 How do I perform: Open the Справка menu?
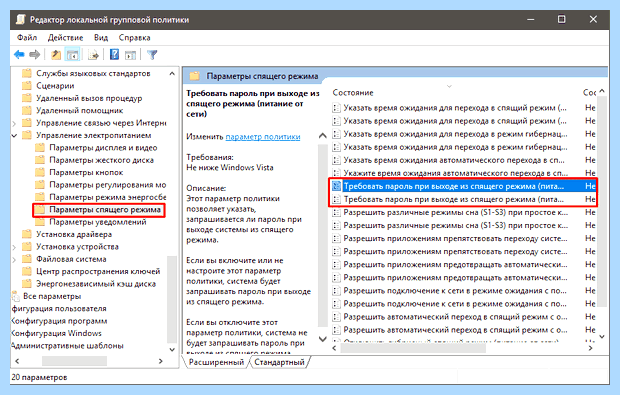pos(134,38)
